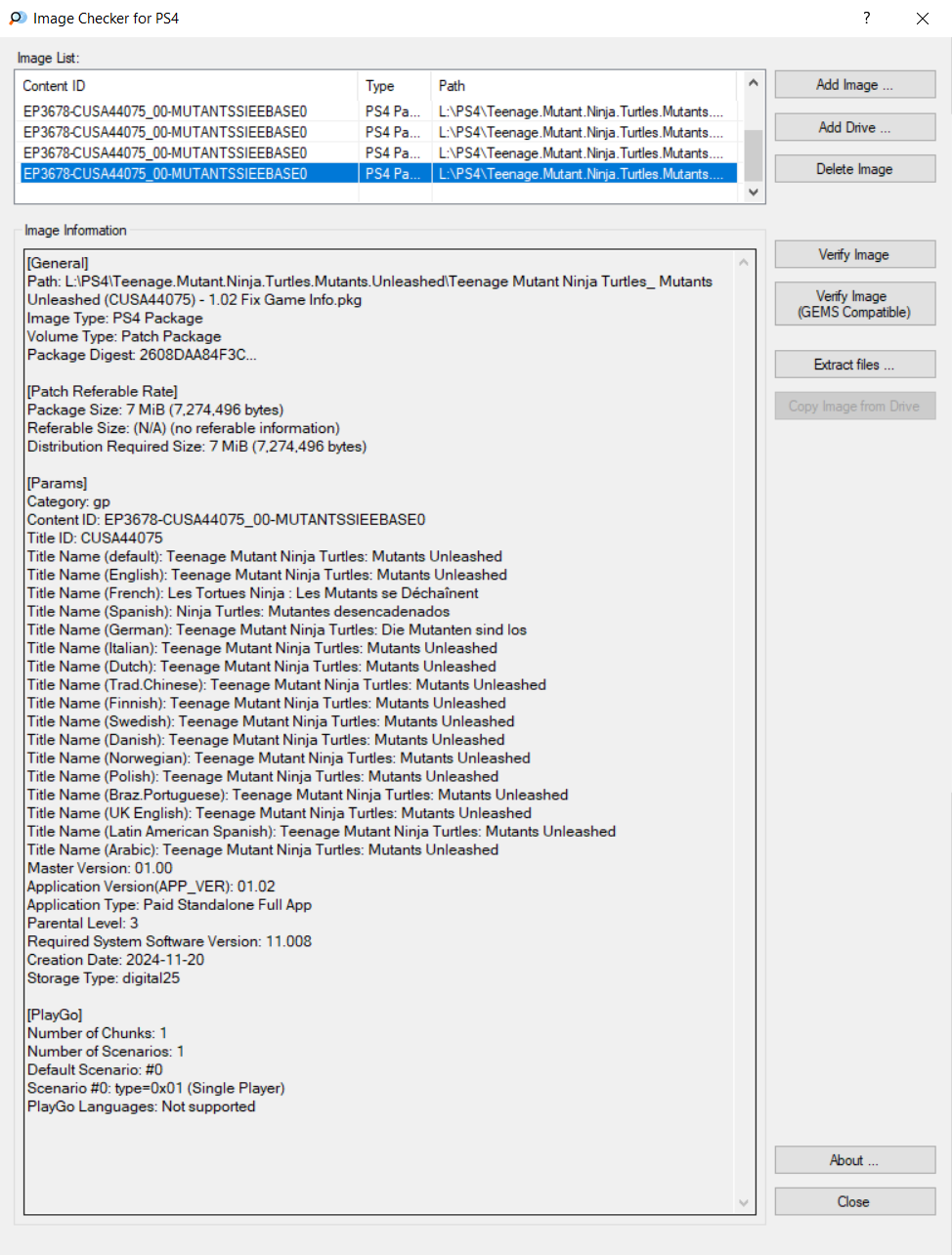952x1255 pixels.
Task: Click the 'Title ID: CUSA44075' line
Action: click(x=95, y=538)
